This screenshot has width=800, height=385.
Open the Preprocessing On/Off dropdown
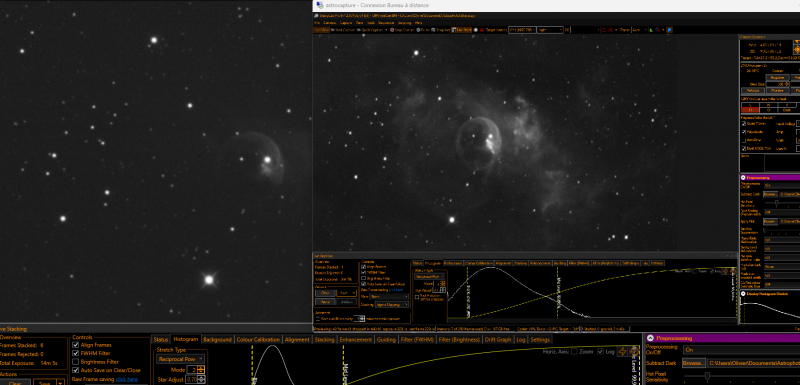741,350
